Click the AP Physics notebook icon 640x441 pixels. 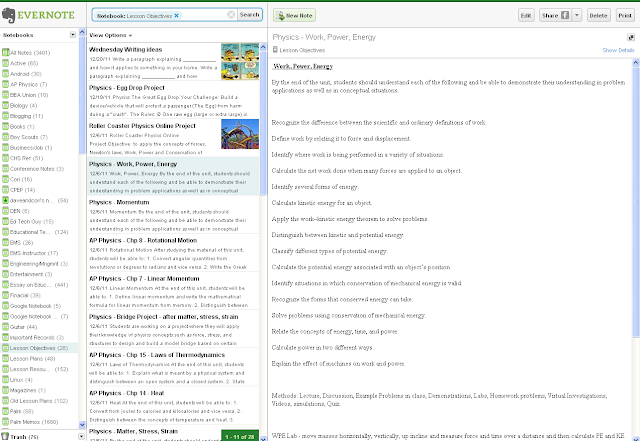(5, 85)
